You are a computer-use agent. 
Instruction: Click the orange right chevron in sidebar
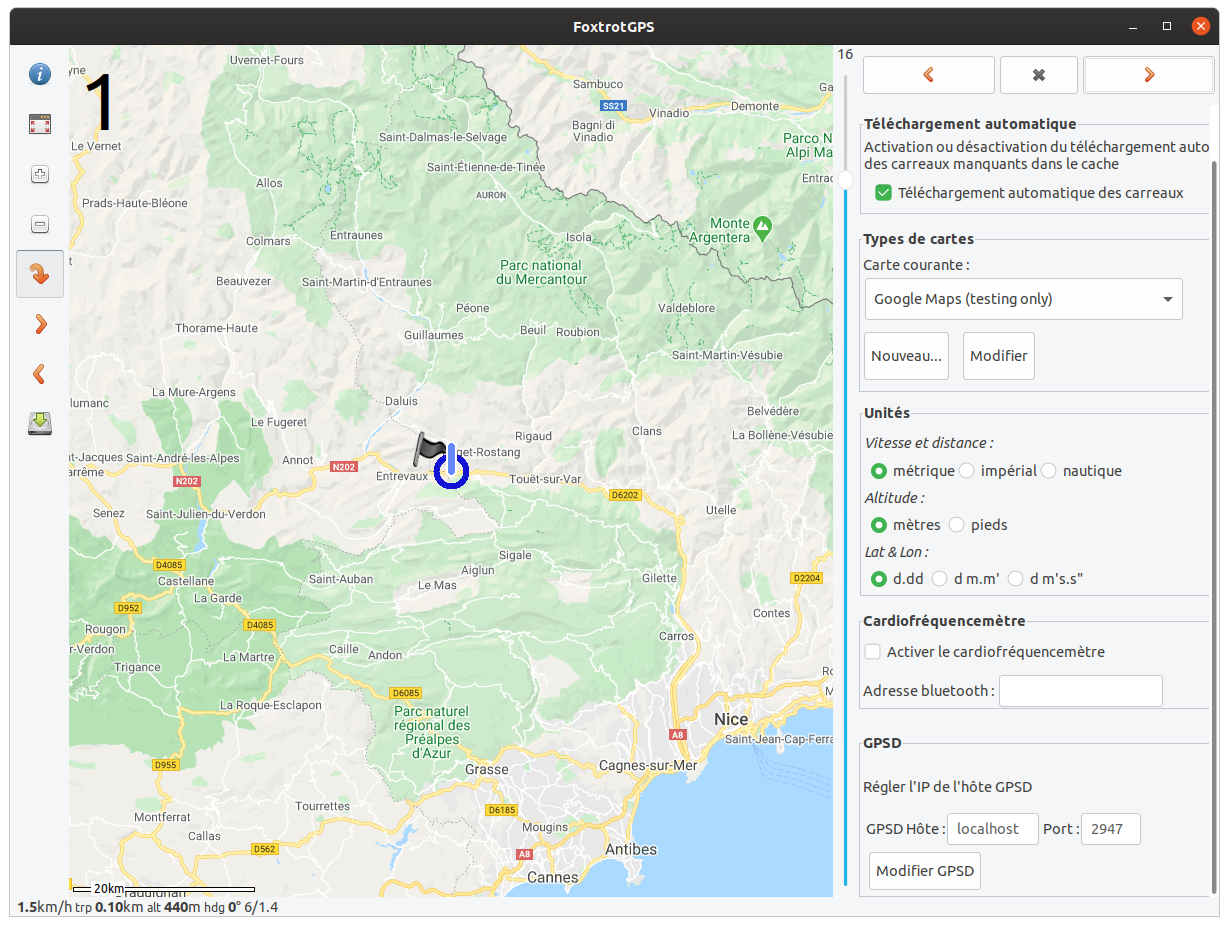coord(40,324)
